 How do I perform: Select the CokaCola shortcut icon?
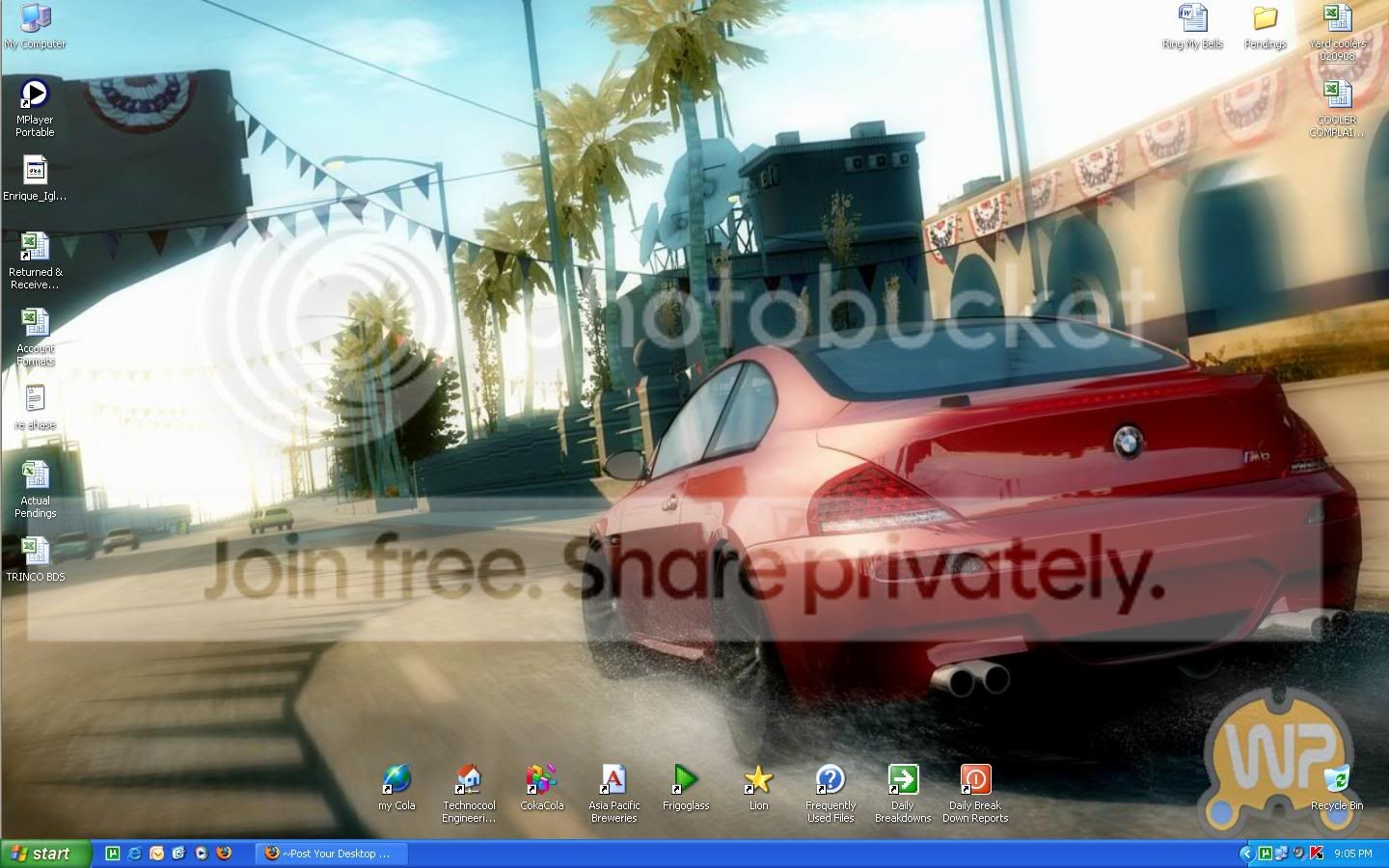[x=541, y=788]
